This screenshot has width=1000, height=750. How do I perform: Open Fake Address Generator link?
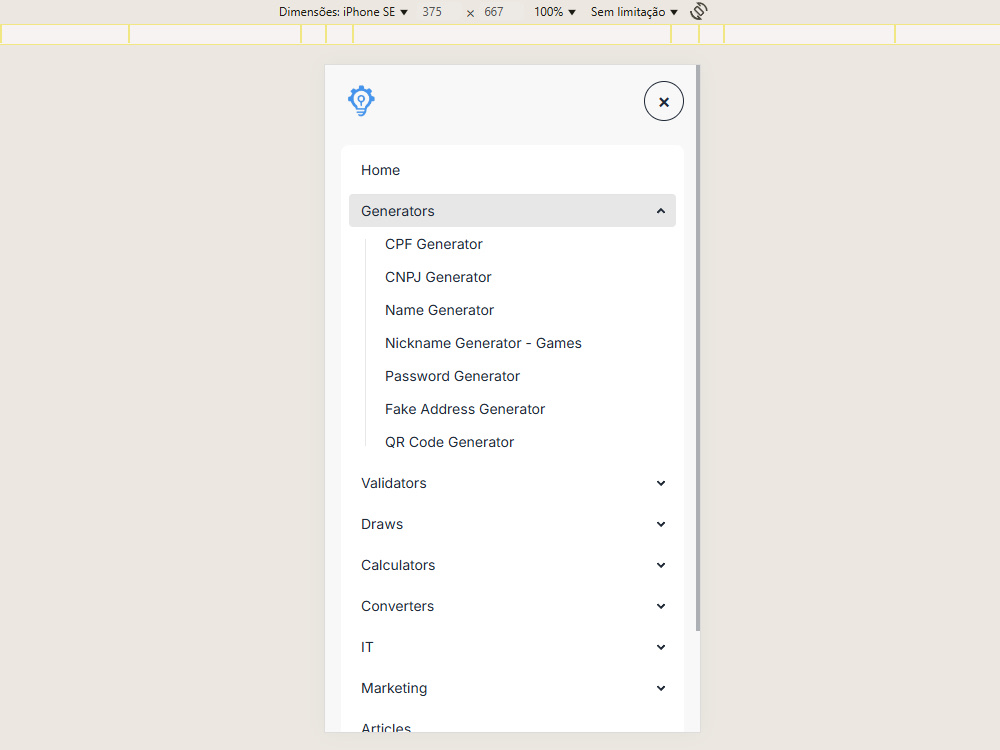coord(465,409)
